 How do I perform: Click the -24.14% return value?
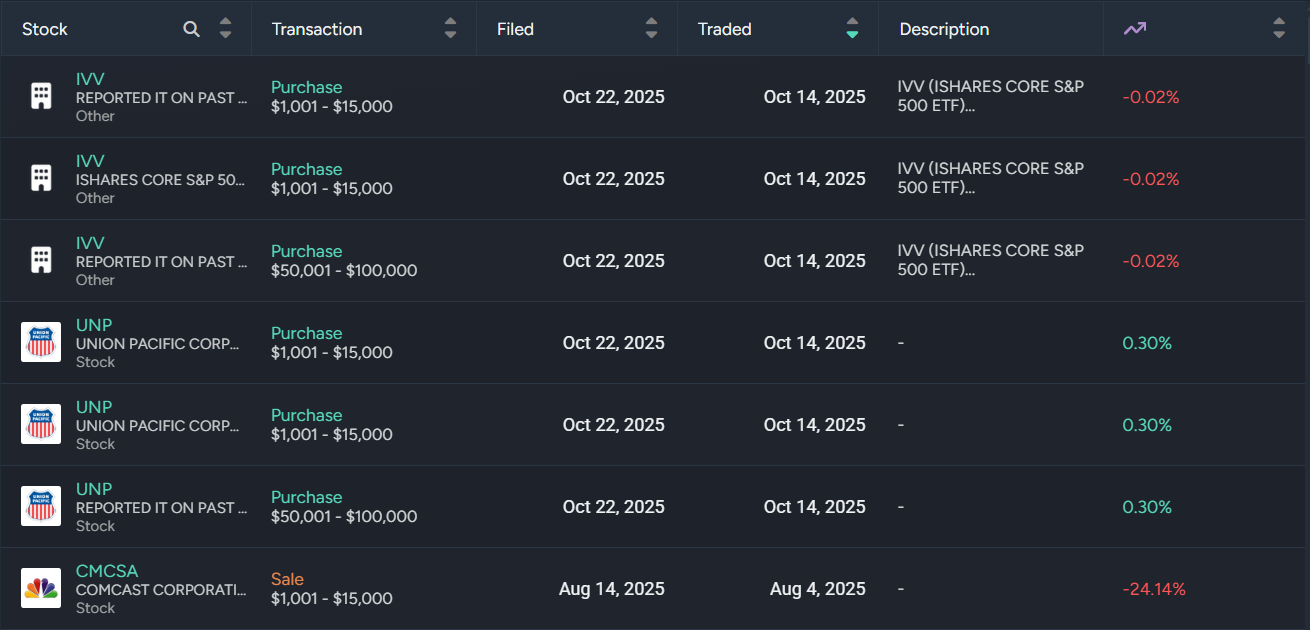point(1154,589)
